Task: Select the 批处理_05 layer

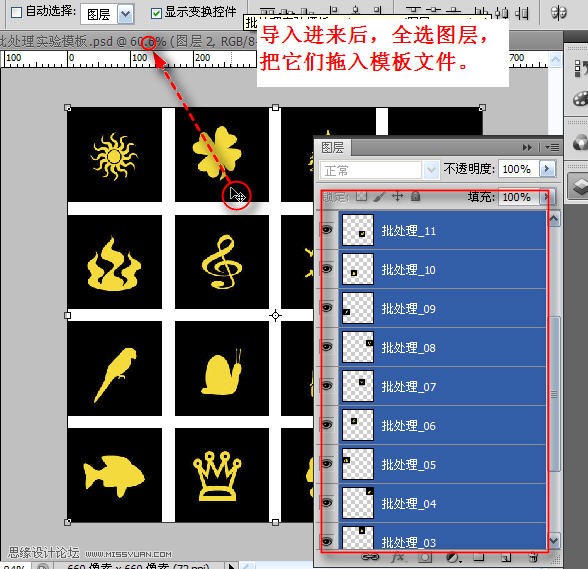Action: coord(442,464)
